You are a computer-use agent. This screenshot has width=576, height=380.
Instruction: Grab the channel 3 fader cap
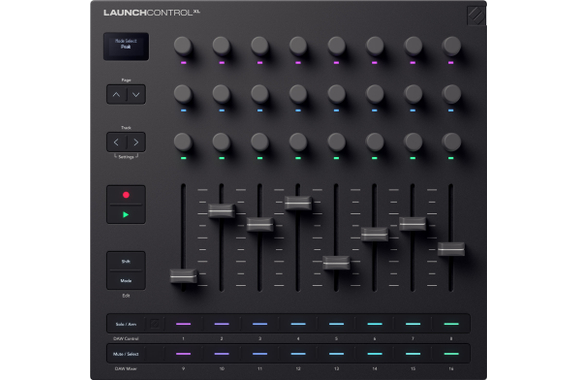260,224
